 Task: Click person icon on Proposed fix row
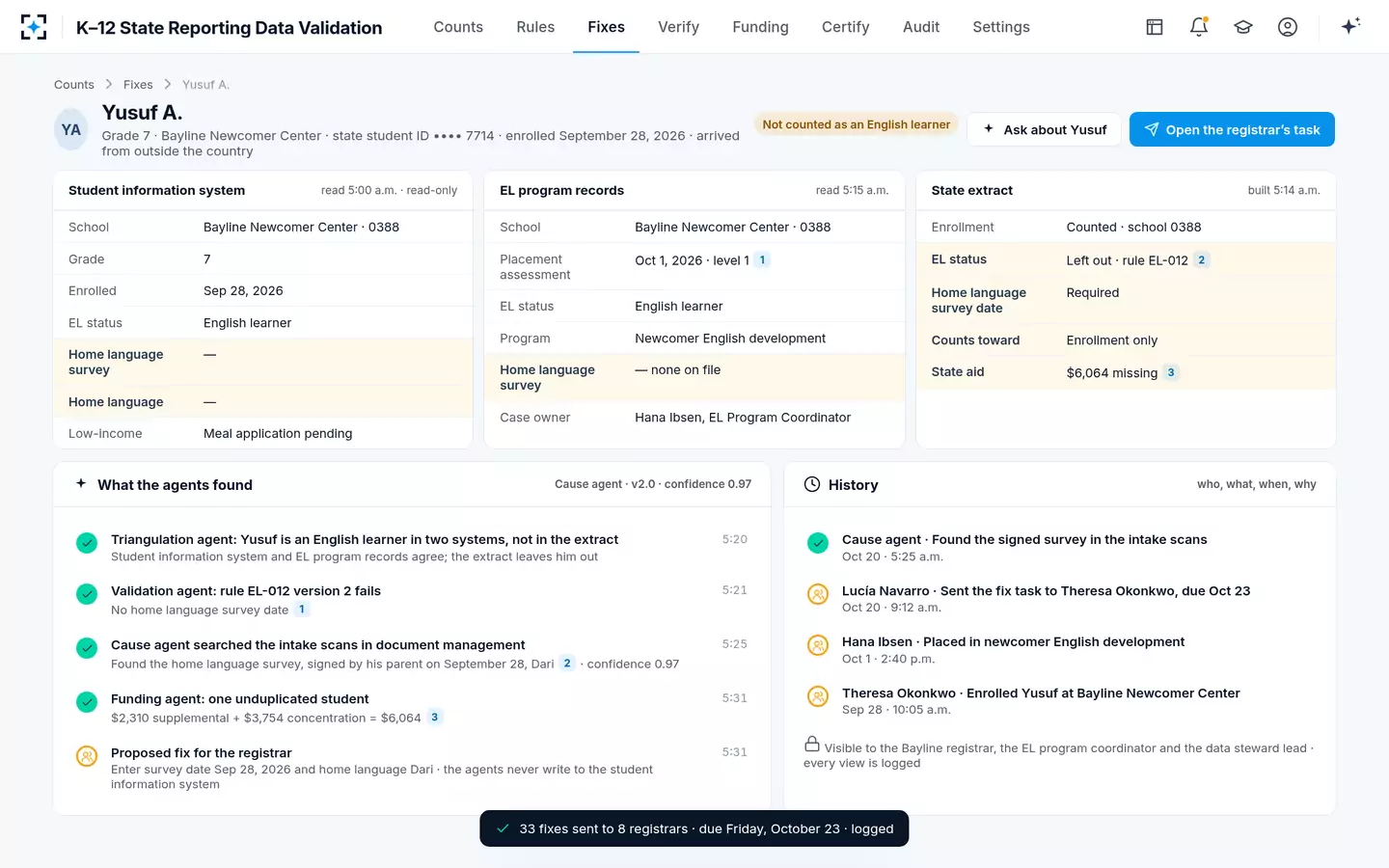[87, 756]
